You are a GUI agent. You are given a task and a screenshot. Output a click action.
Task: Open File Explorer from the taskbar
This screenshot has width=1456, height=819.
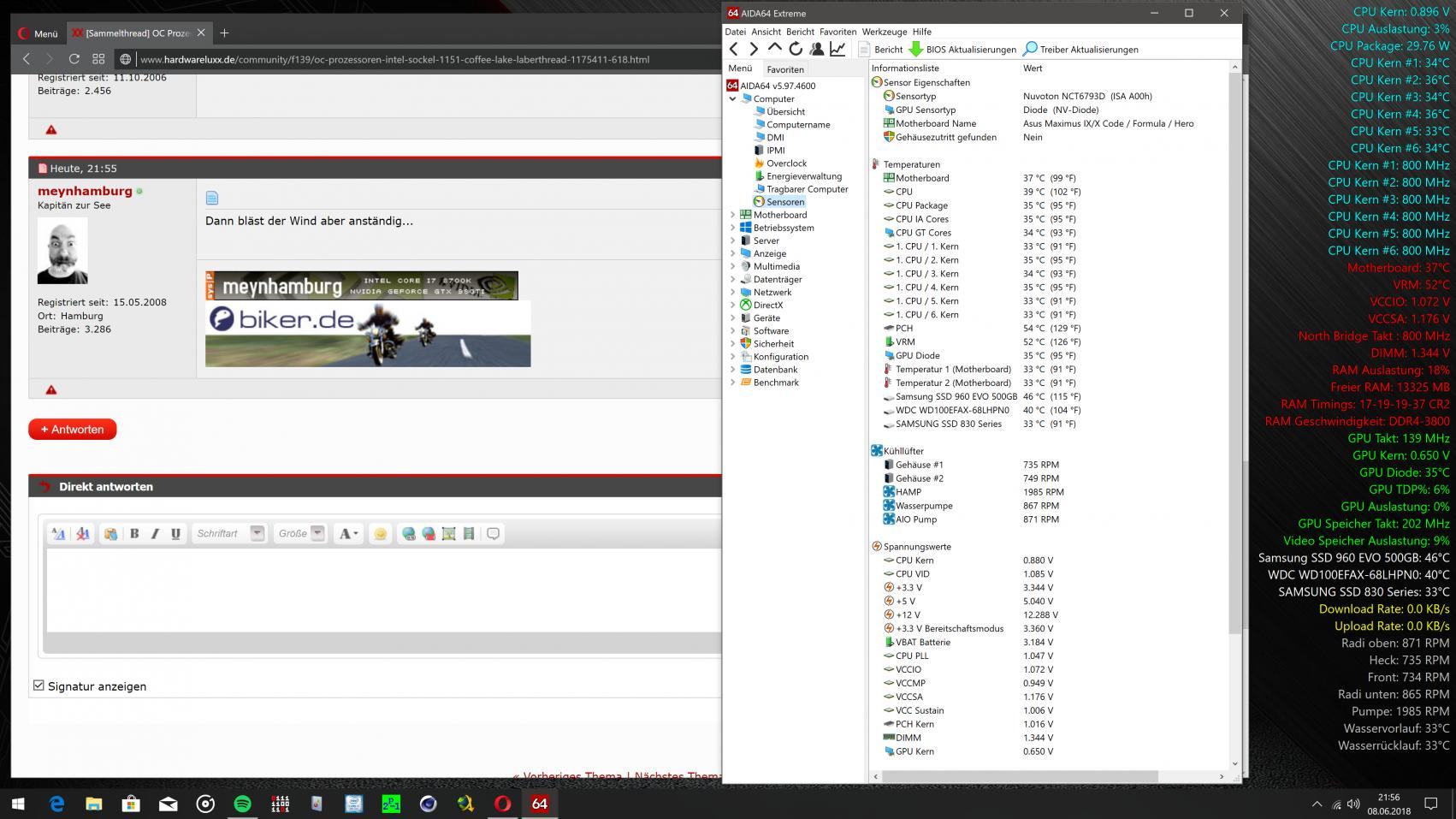tap(93, 804)
